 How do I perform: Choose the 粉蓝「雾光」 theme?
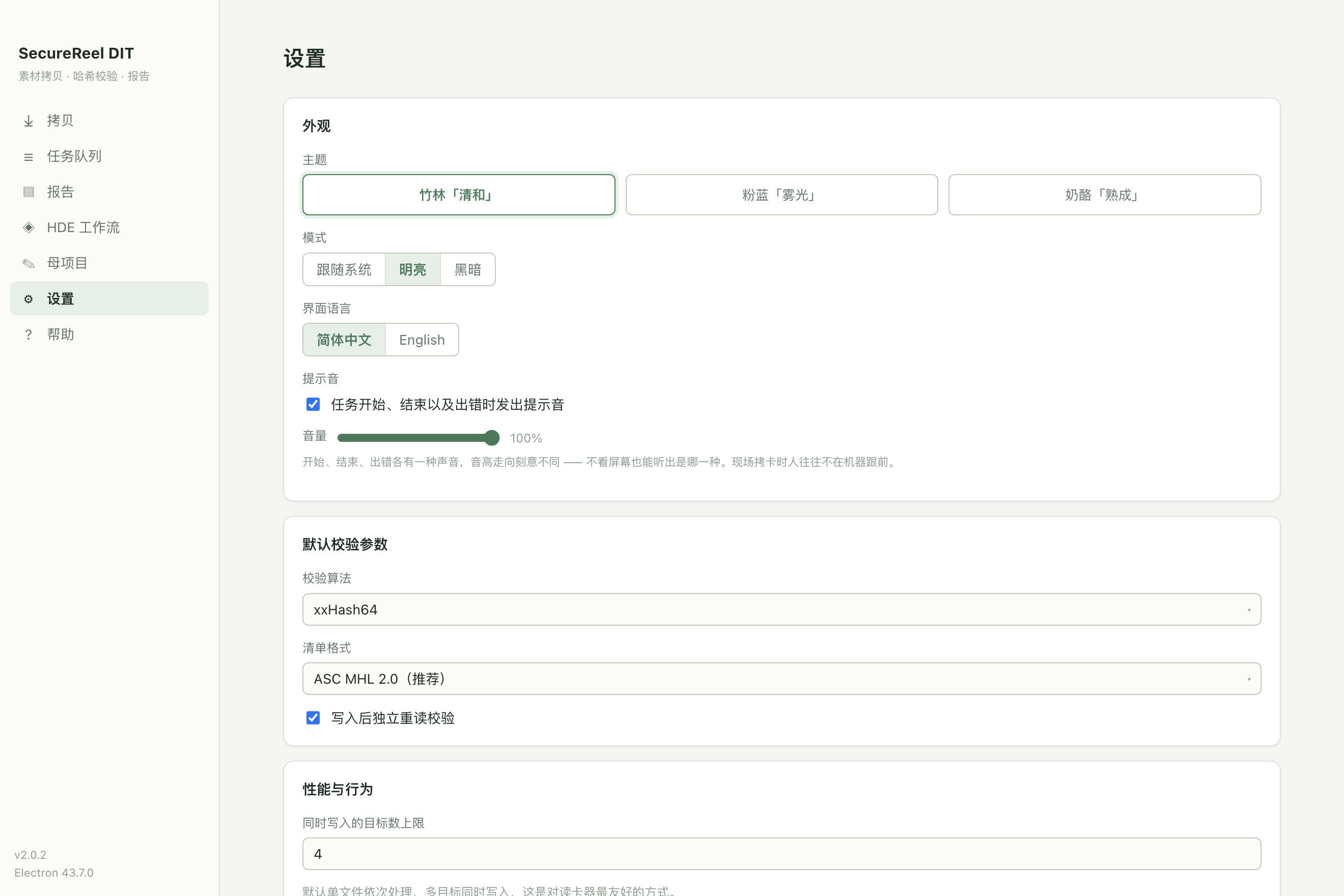781,195
